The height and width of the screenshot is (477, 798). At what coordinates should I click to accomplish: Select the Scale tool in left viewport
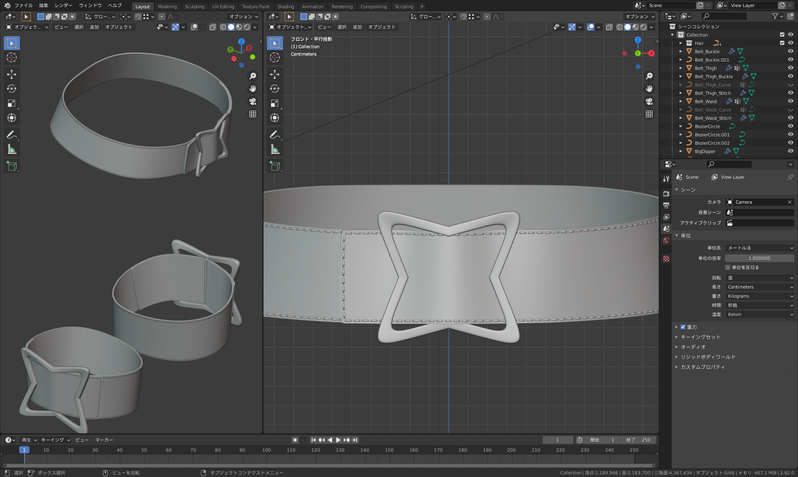tap(12, 103)
